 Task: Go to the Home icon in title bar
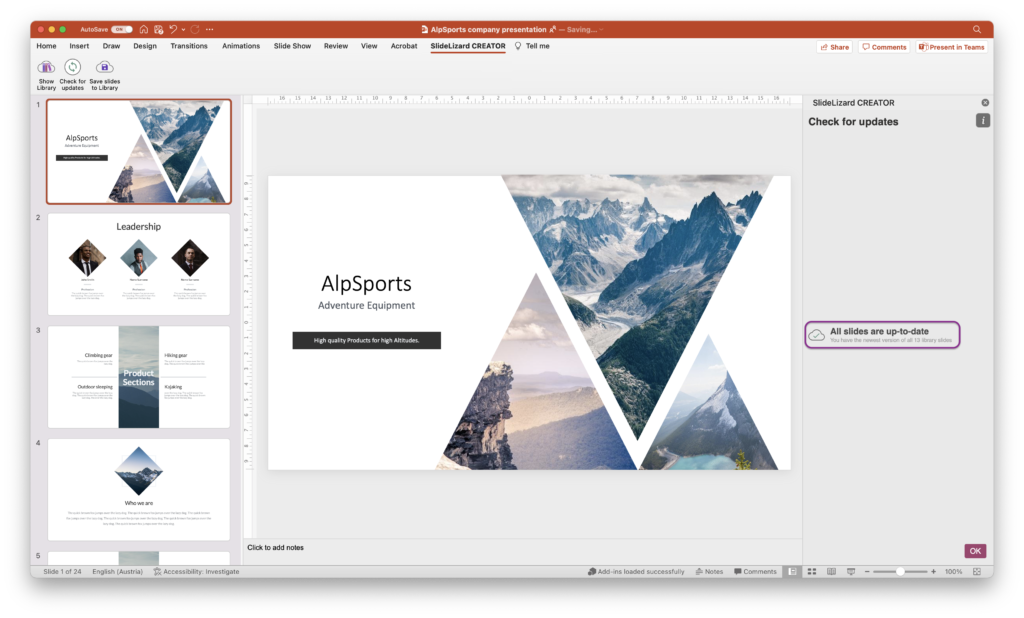coord(144,29)
